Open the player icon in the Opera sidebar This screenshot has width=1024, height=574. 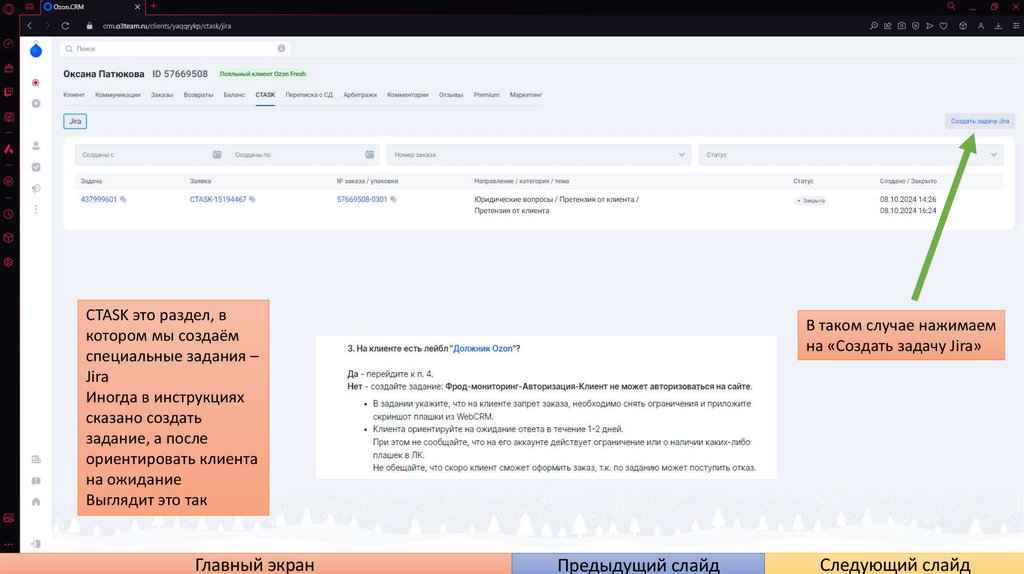[x=8, y=182]
